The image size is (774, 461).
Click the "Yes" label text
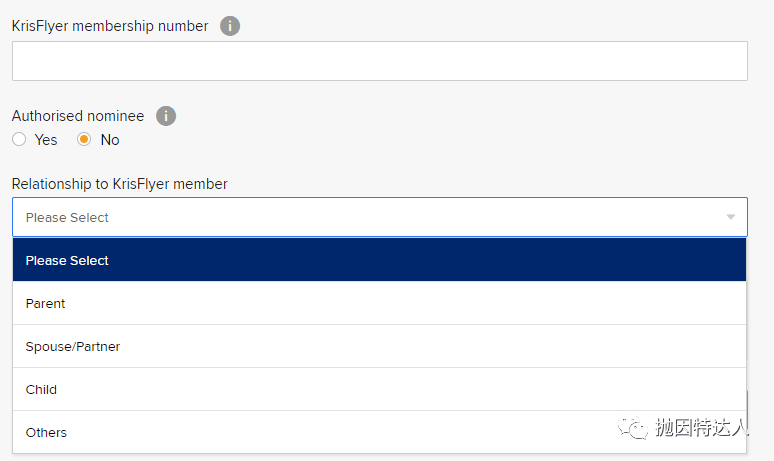click(46, 140)
